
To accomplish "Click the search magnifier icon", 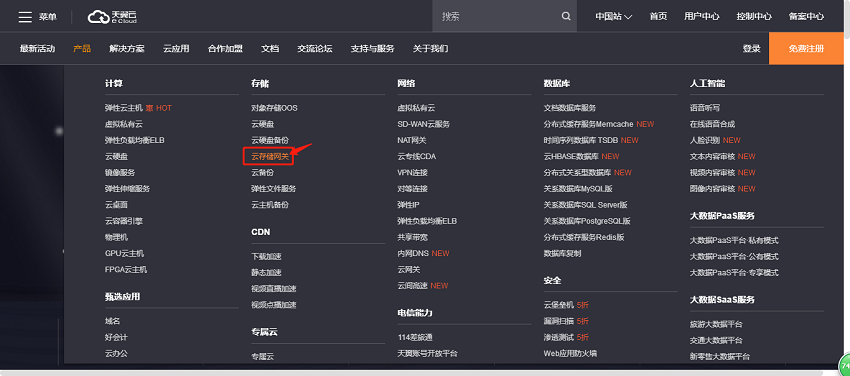I will coord(566,16).
